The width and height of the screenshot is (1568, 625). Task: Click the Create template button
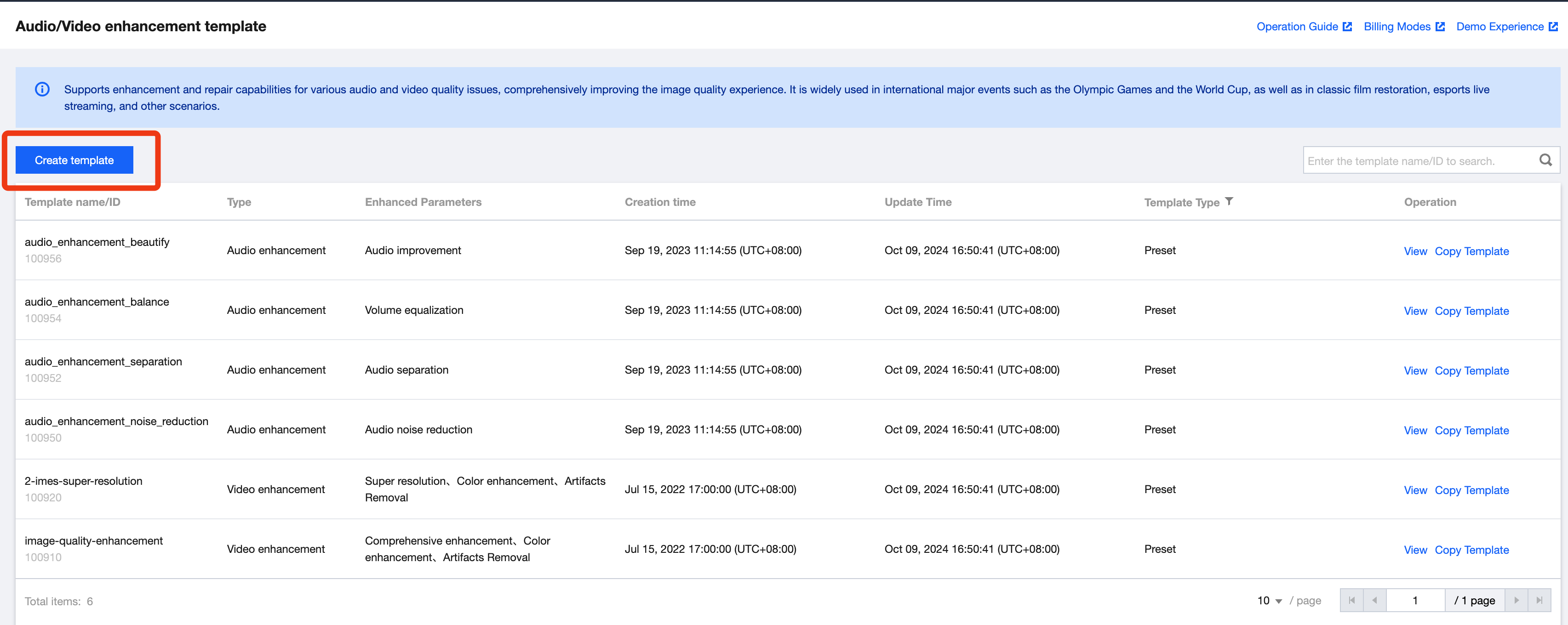(x=74, y=160)
